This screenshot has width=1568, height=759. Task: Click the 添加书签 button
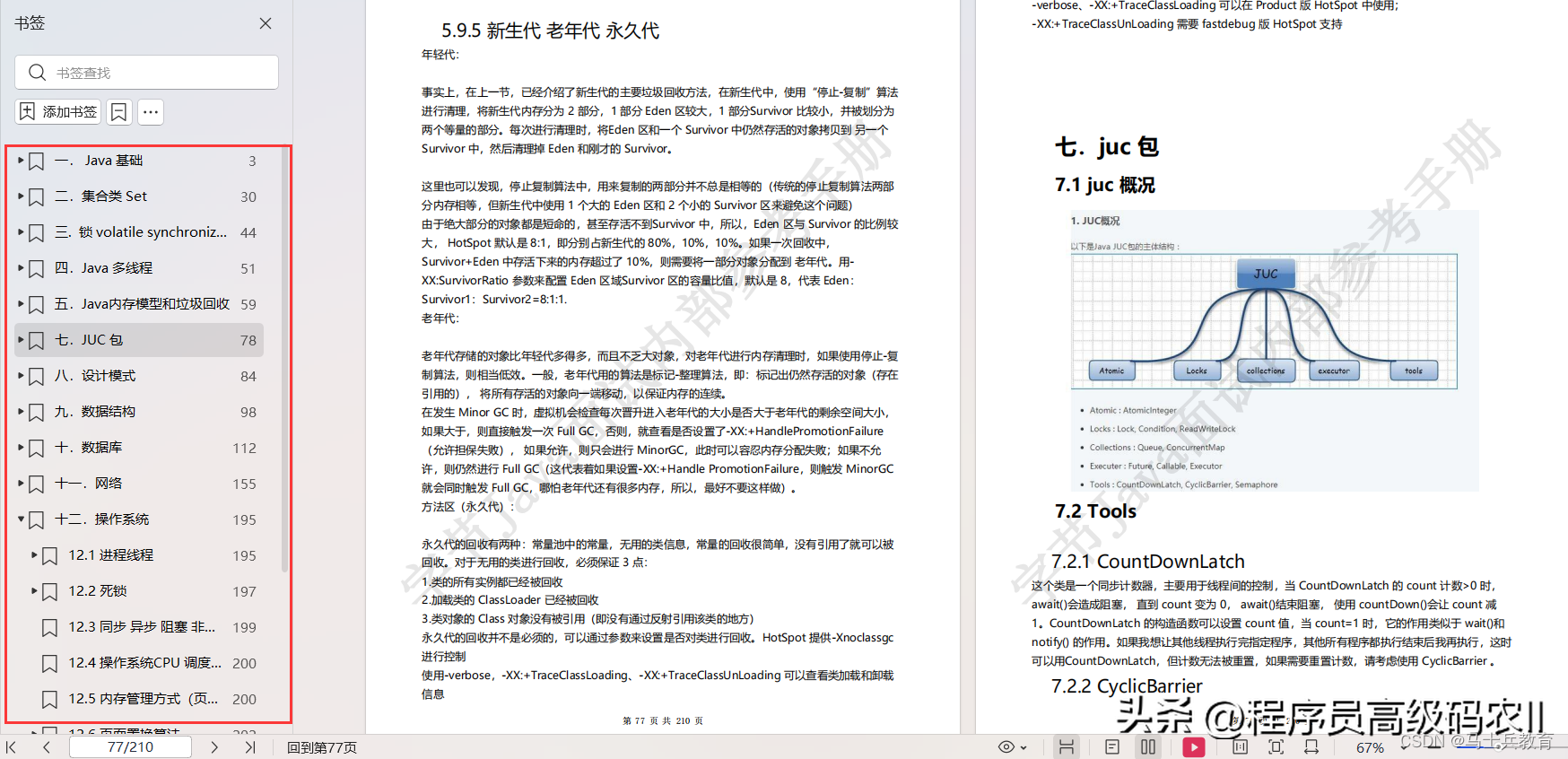point(58,112)
